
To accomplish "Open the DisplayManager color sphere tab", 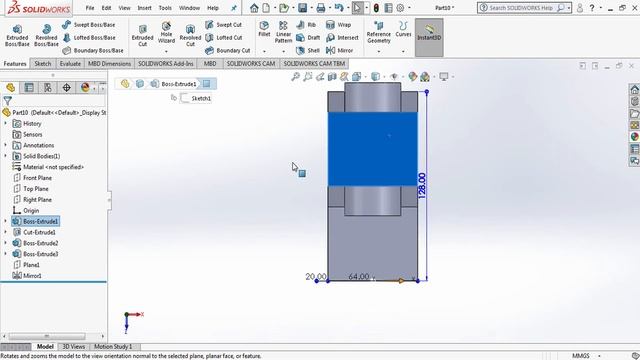I will [85, 88].
